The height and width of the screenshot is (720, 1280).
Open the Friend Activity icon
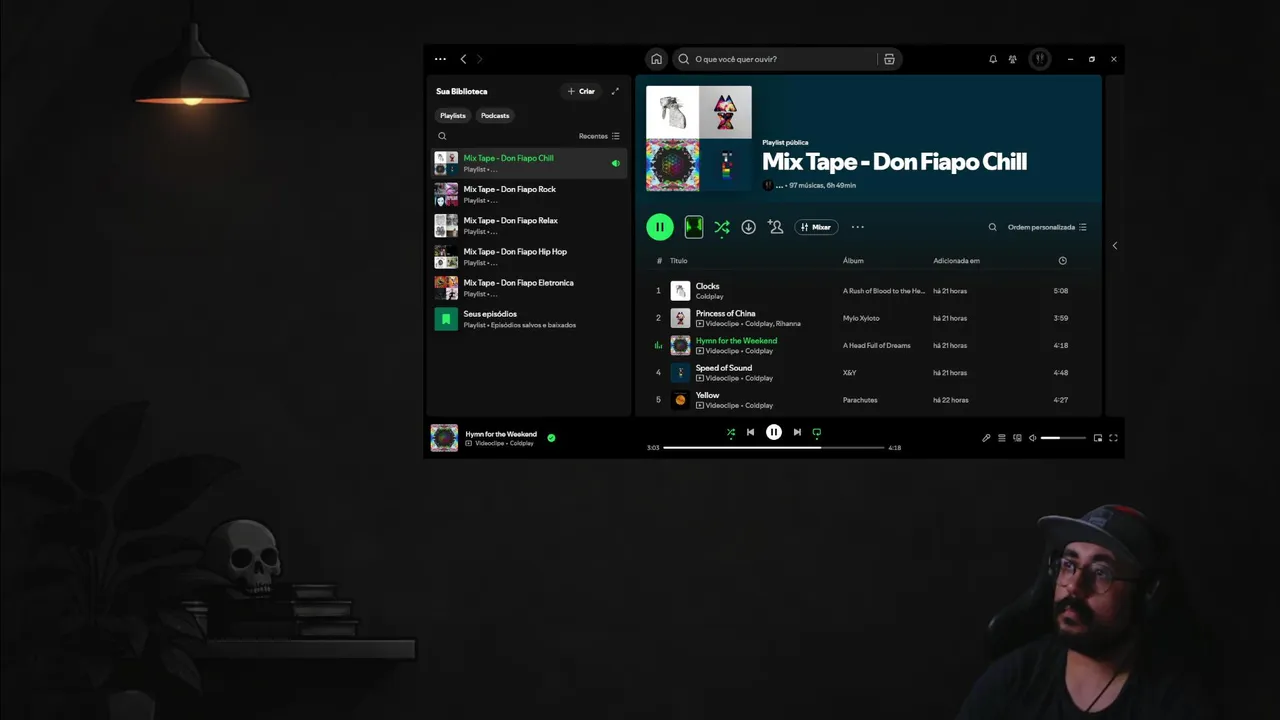coord(1013,59)
